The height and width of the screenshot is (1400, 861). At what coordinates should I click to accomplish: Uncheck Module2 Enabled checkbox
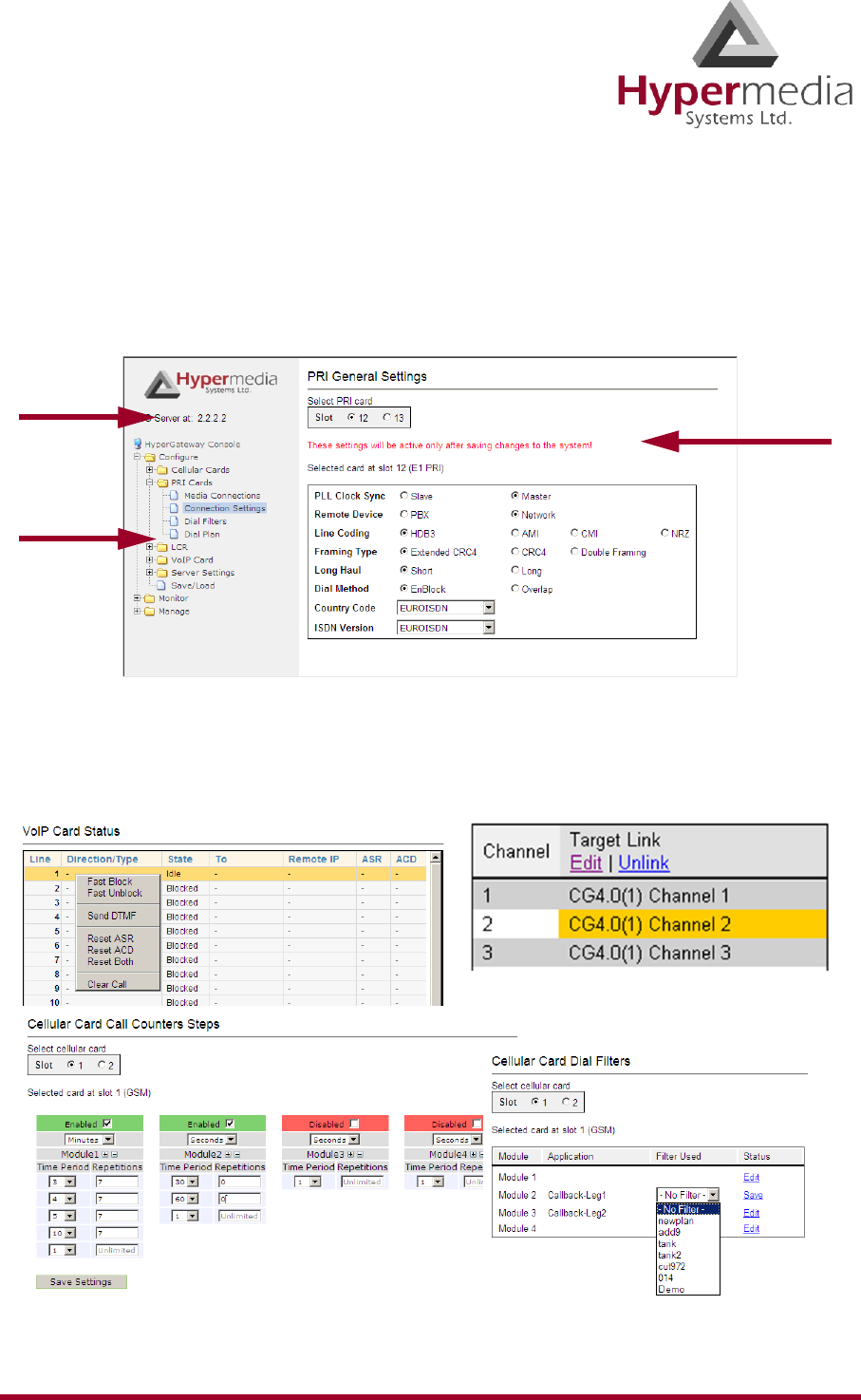coord(230,1124)
